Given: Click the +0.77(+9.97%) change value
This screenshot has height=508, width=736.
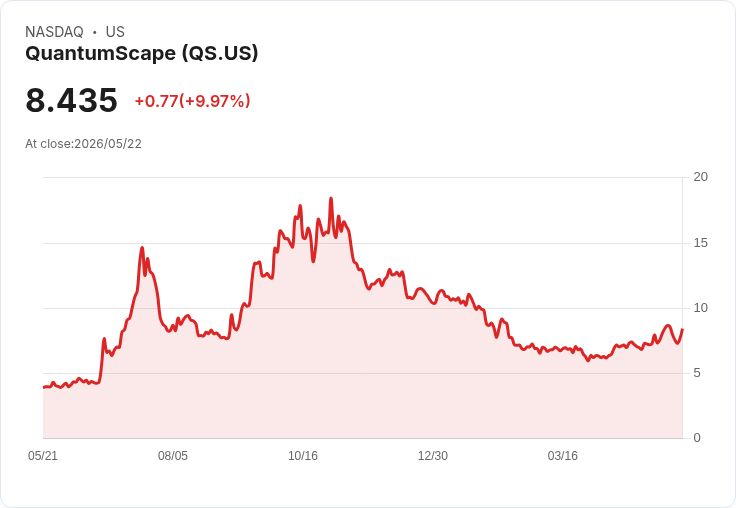Looking at the screenshot, I should click(192, 101).
